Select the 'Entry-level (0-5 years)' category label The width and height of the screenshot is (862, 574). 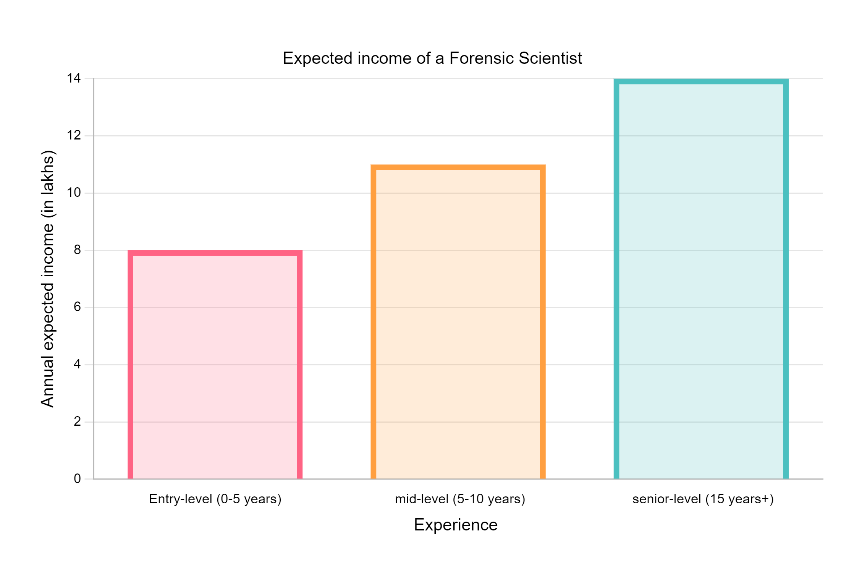pyautogui.click(x=215, y=498)
